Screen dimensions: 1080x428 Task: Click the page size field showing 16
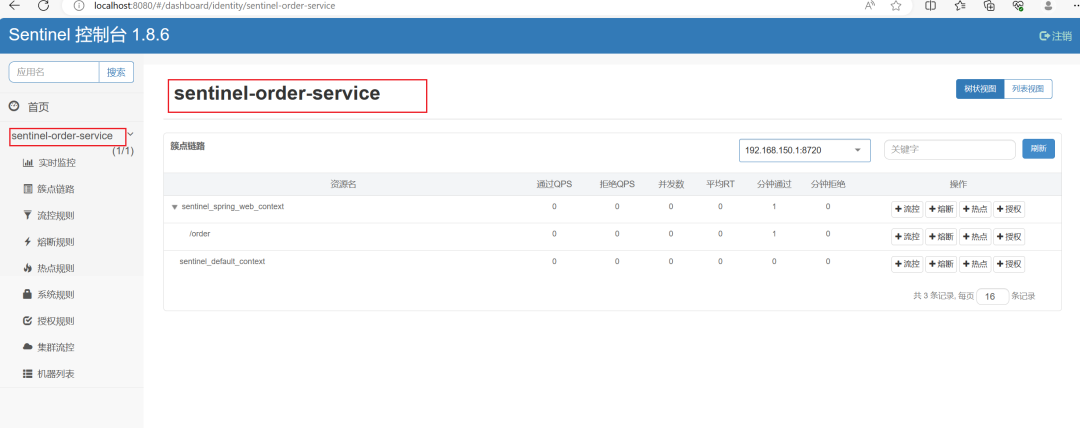993,296
